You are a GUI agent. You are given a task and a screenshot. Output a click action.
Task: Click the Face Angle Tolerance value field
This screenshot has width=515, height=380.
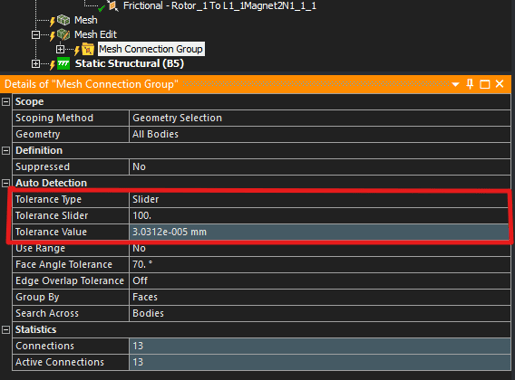(x=320, y=264)
